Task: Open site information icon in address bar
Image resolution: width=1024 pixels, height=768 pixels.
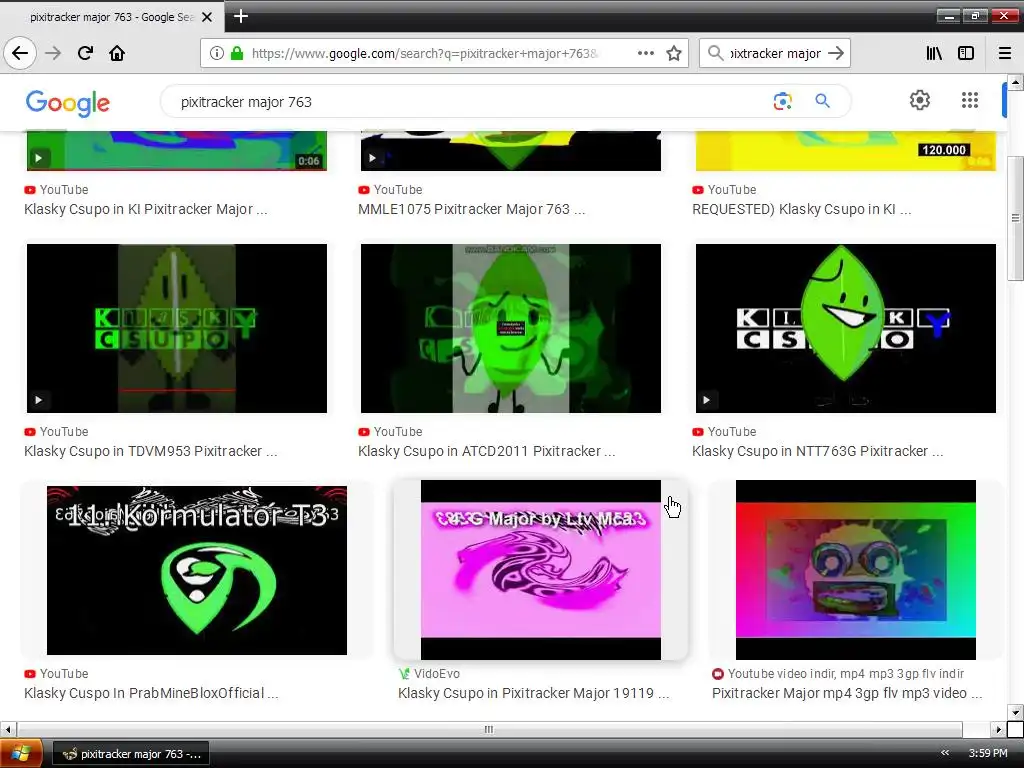Action: (x=217, y=53)
